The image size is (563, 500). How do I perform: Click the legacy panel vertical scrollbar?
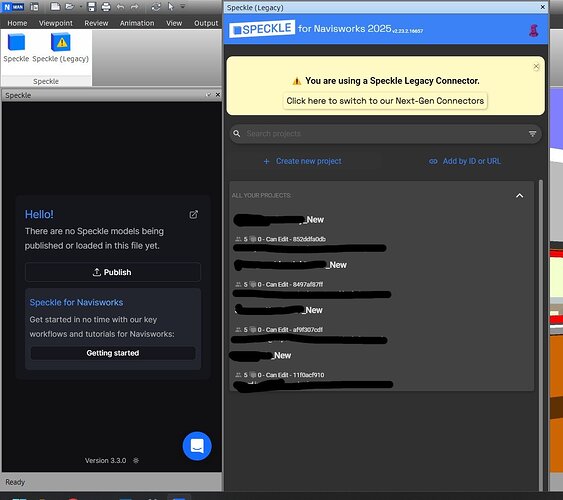coord(541,335)
